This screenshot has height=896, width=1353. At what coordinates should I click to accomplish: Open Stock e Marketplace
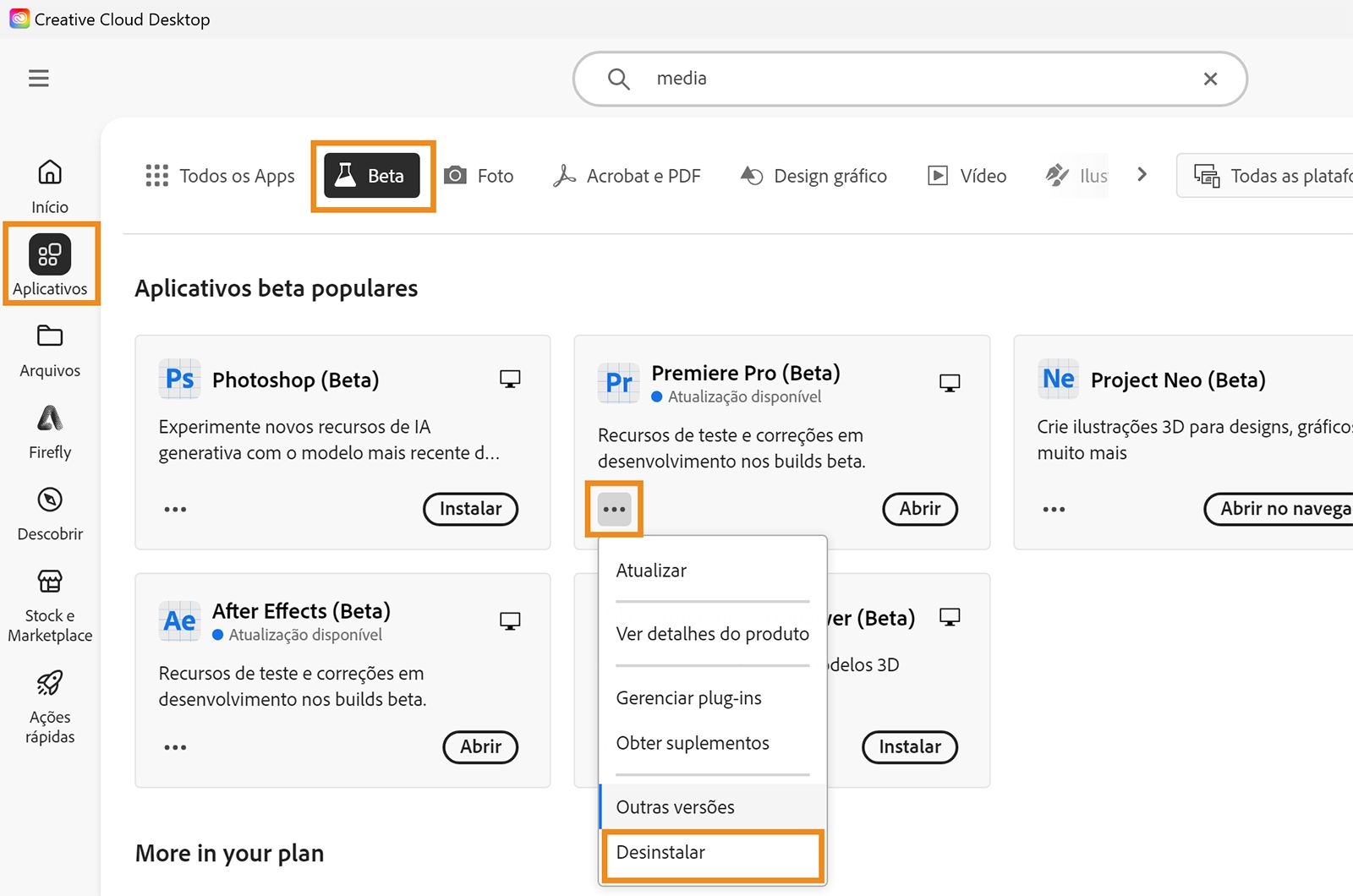tap(50, 606)
